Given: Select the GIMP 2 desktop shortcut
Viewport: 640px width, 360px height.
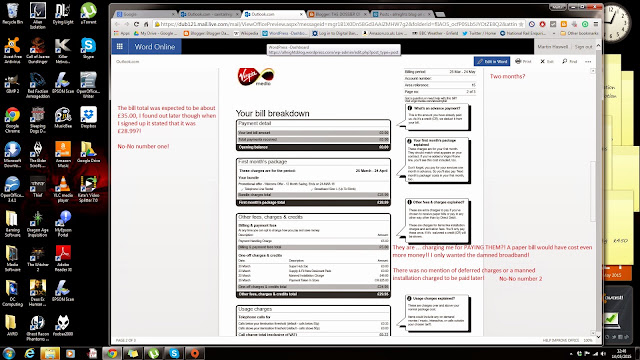Looking at the screenshot, I should (x=12, y=83).
